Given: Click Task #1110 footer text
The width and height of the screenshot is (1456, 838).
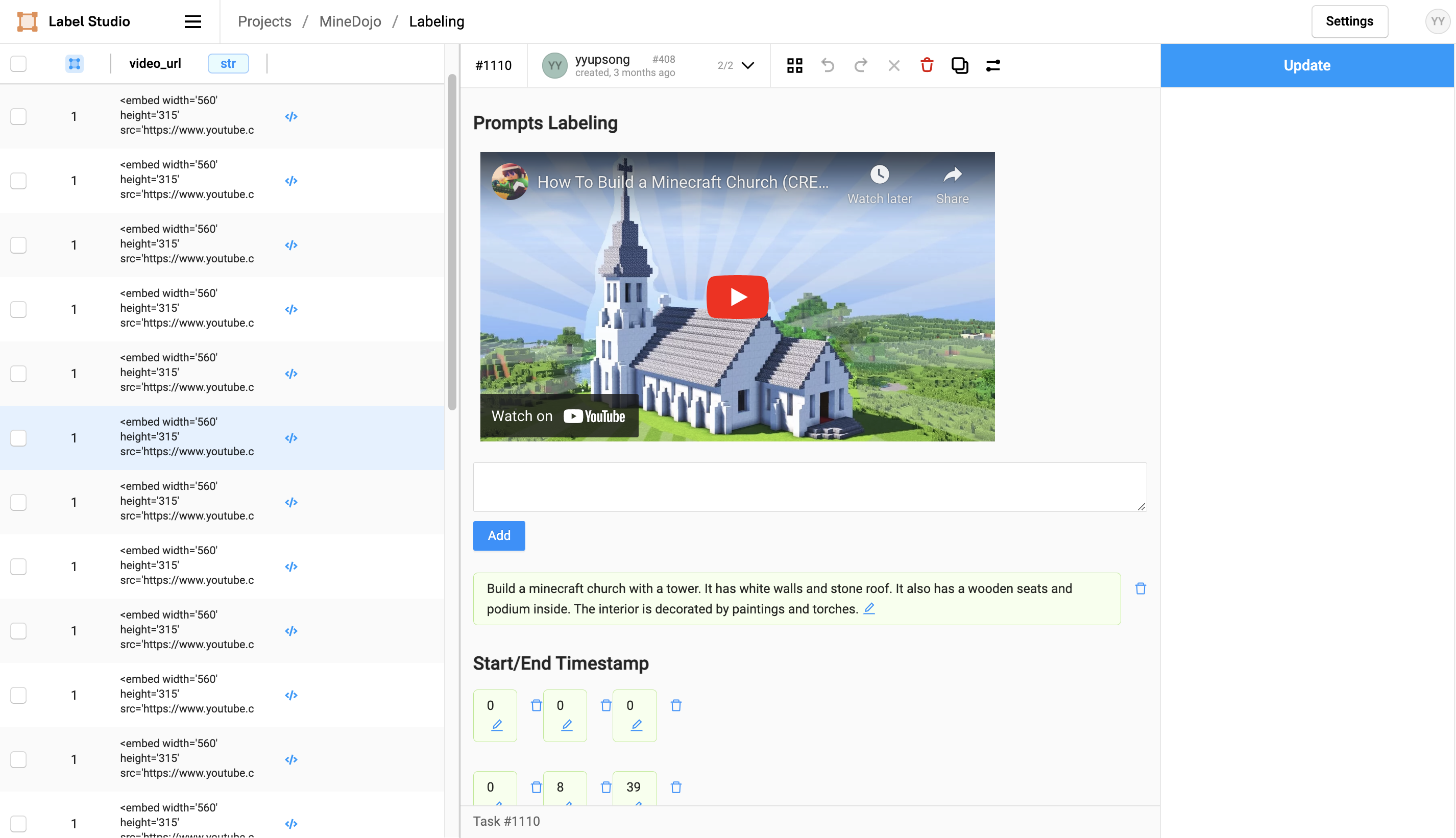Looking at the screenshot, I should click(x=506, y=821).
